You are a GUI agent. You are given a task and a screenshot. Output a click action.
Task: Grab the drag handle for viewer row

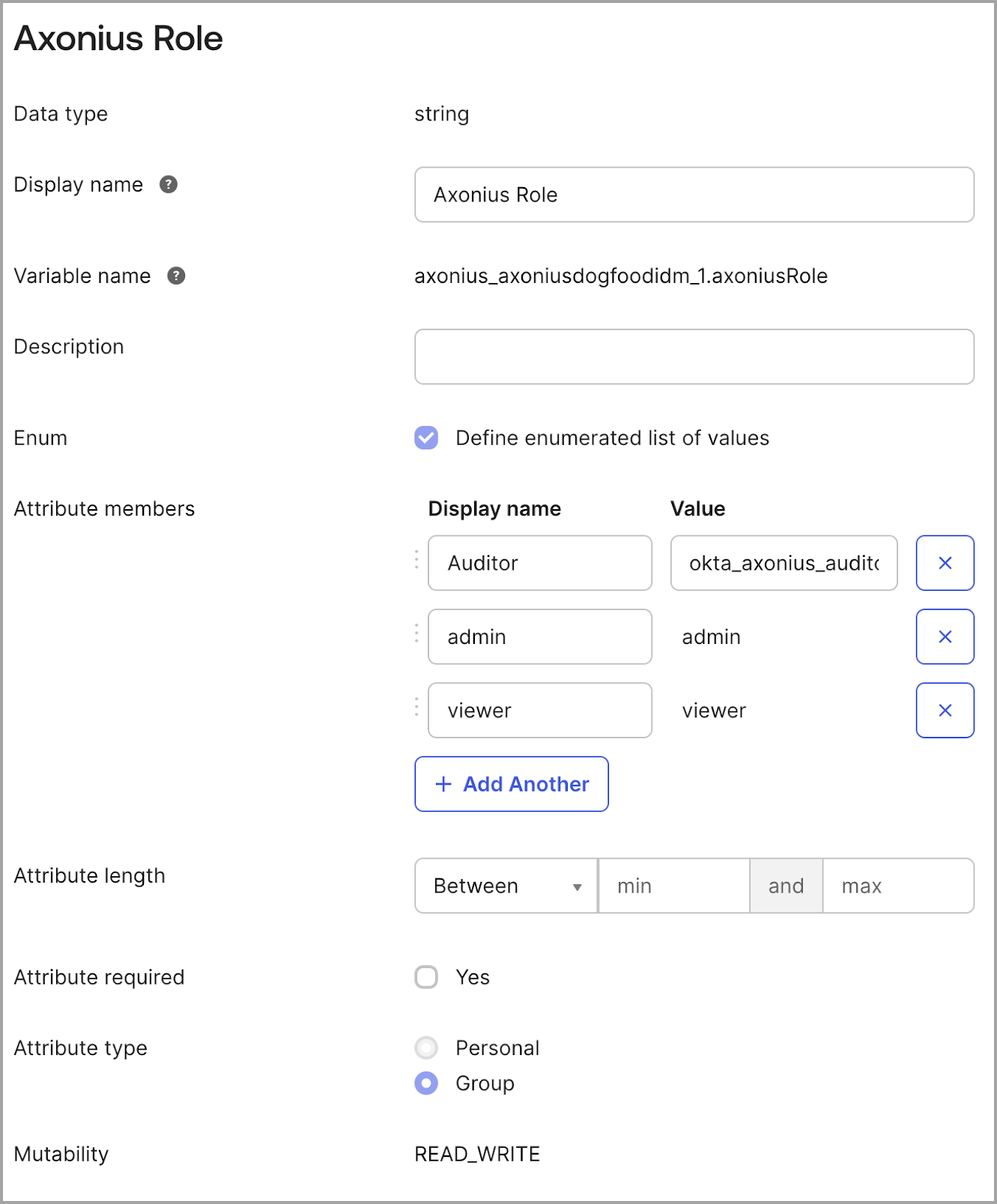tap(416, 706)
